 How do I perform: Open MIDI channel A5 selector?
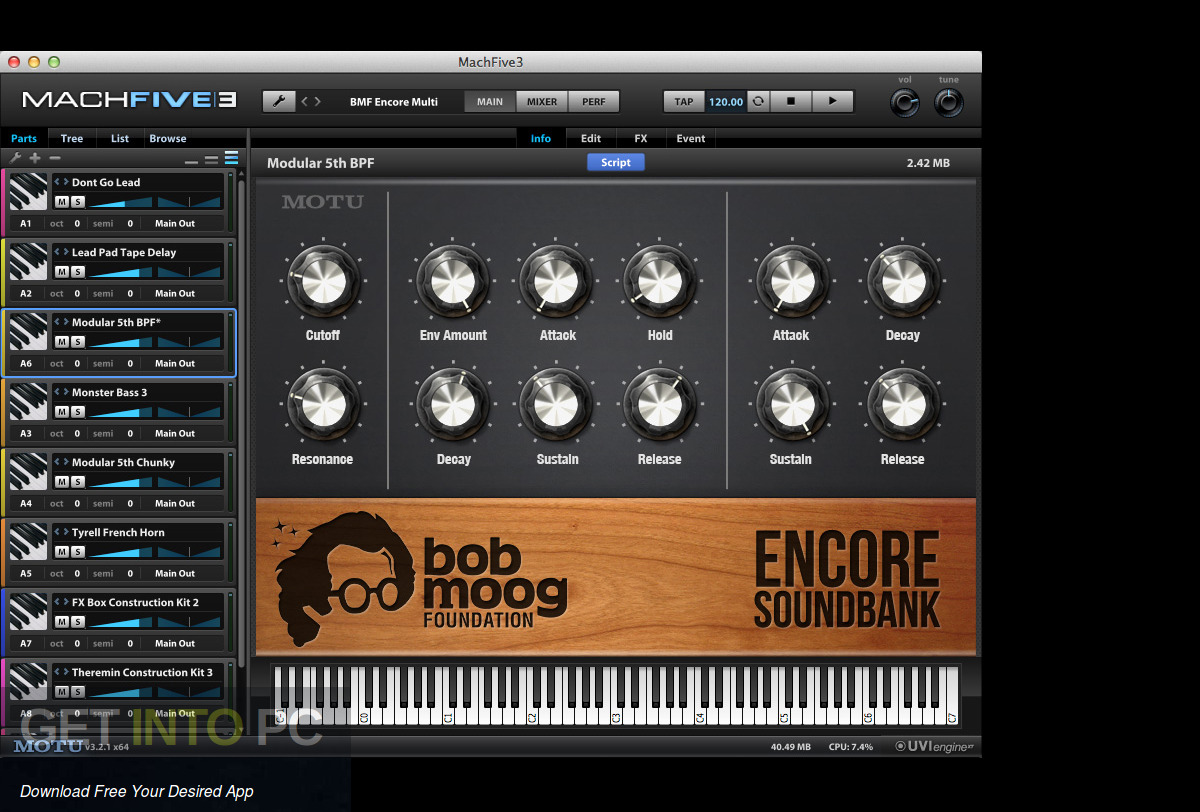tap(26, 573)
